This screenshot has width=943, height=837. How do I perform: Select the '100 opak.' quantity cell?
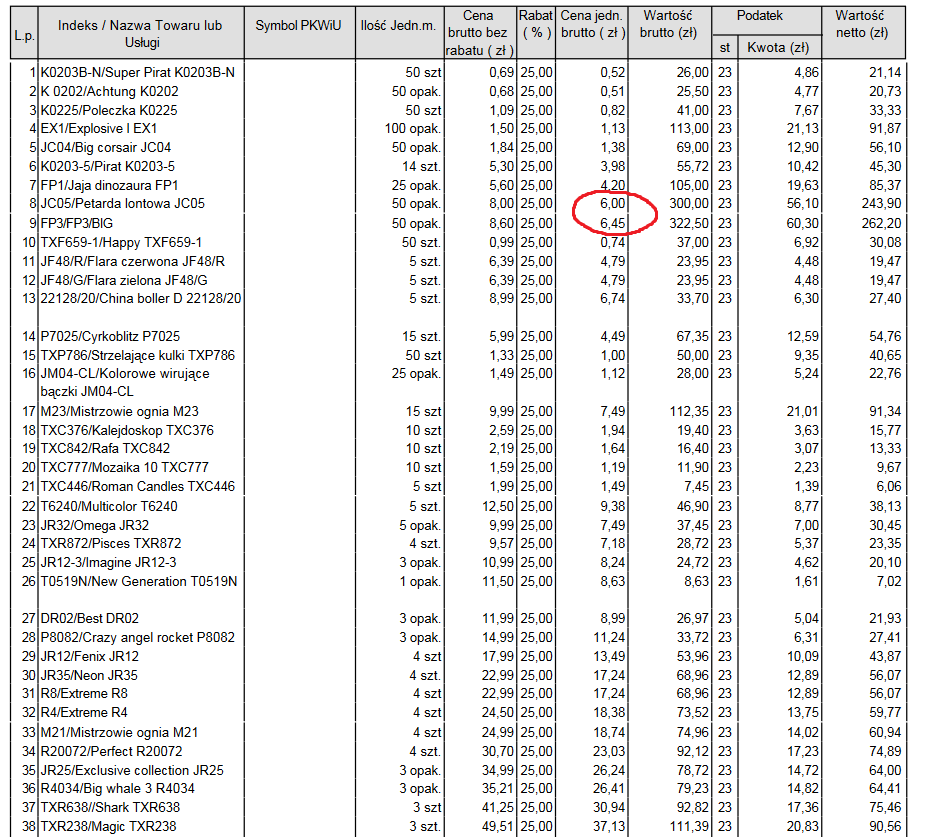413,129
